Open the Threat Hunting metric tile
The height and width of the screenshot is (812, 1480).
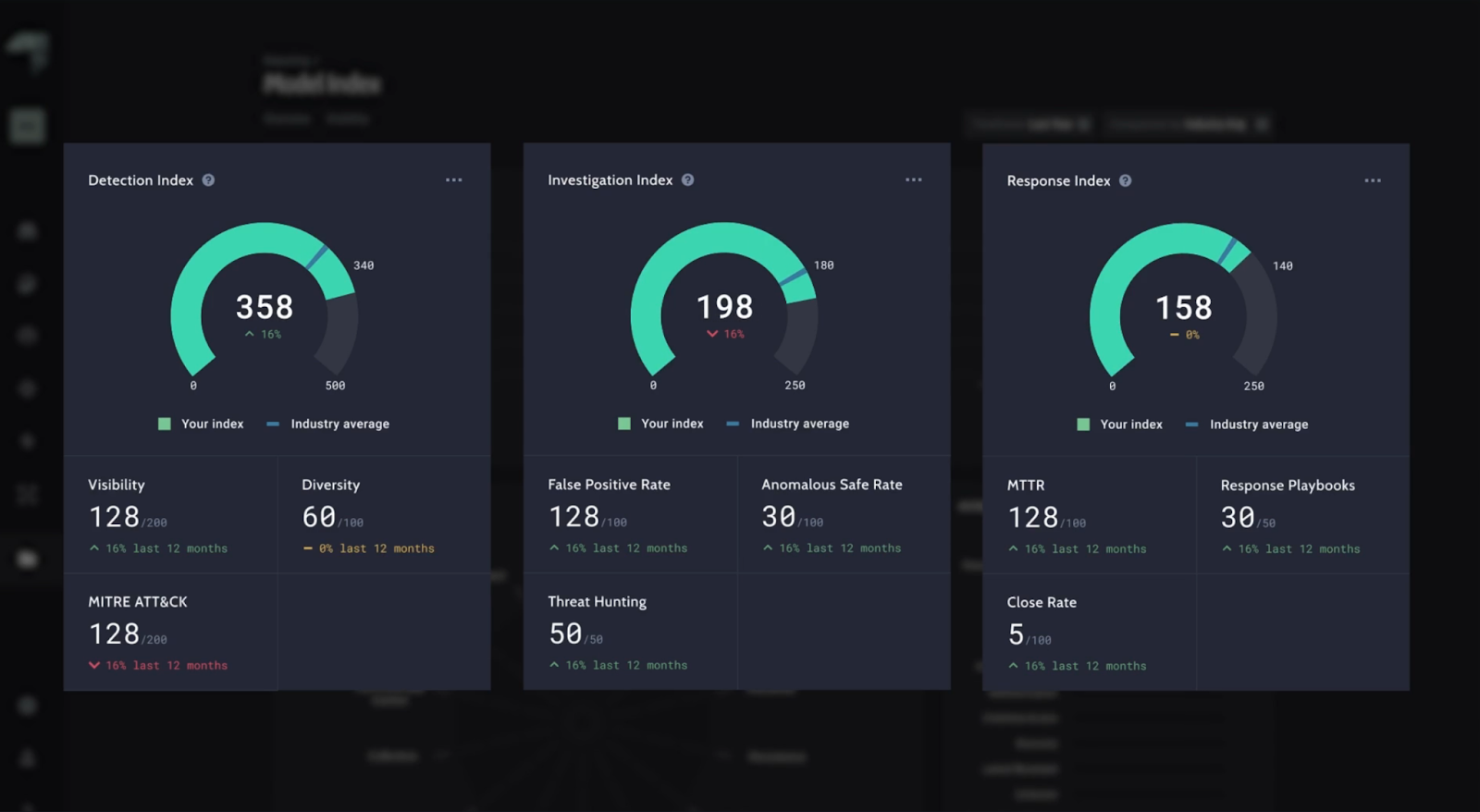(630, 633)
